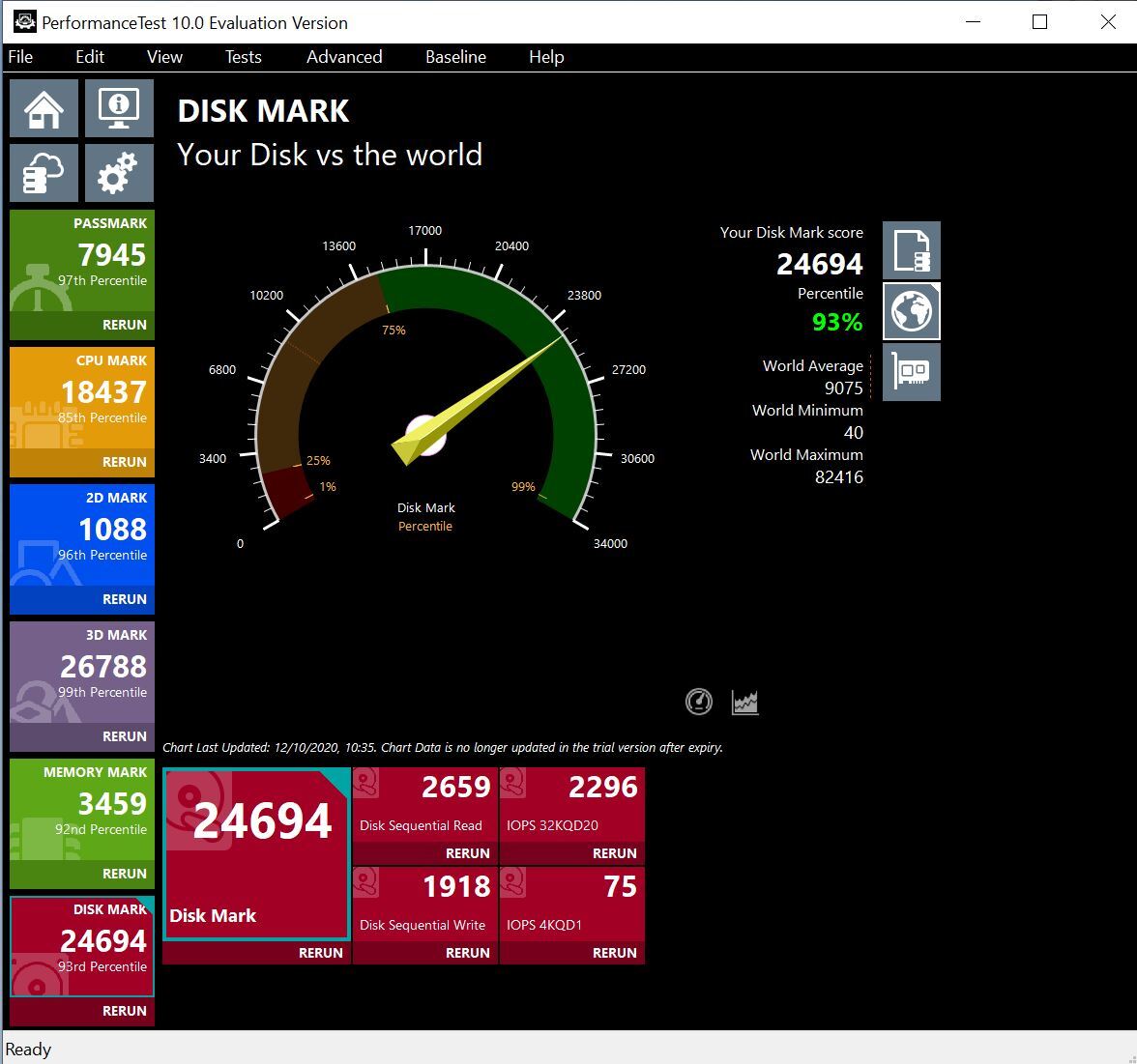Viewport: 1137px width, 1064px height.
Task: Click the gauge needle pointer
Action: 478,400
